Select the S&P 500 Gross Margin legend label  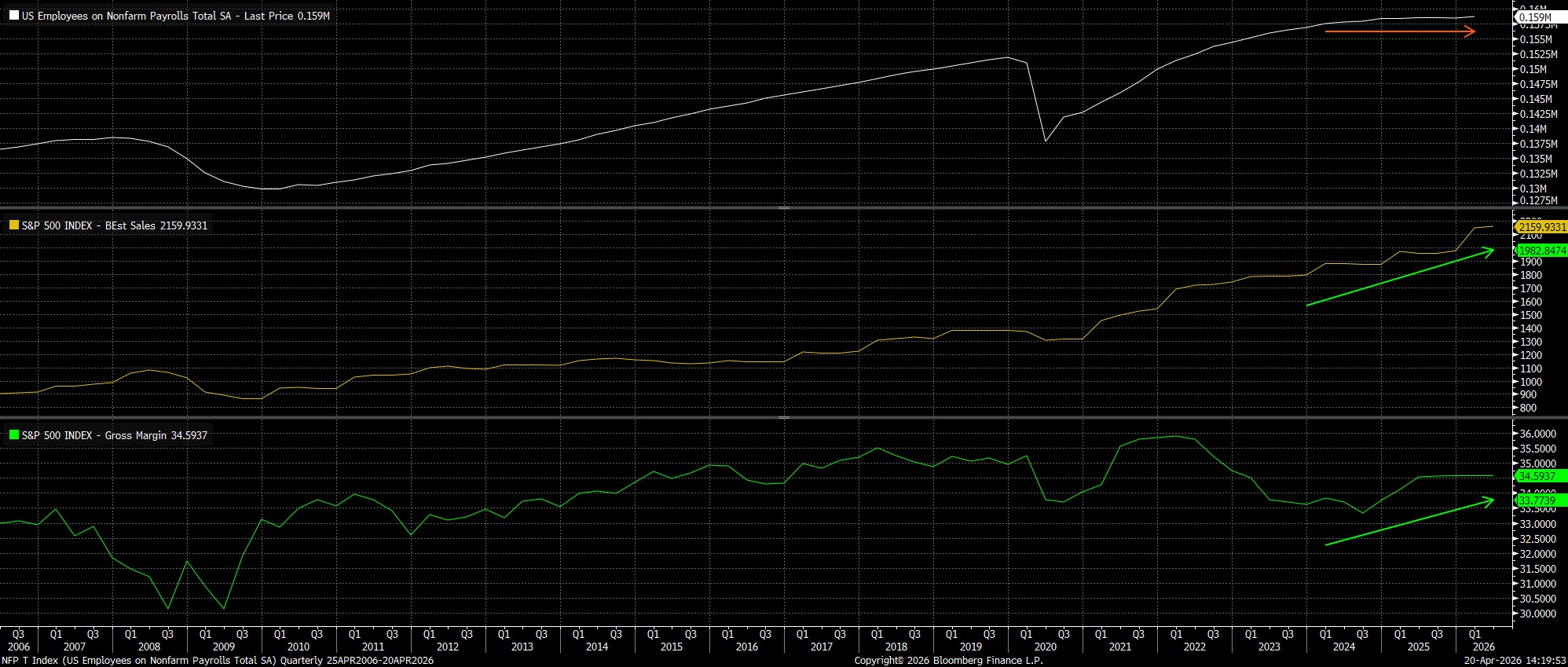pyautogui.click(x=115, y=435)
